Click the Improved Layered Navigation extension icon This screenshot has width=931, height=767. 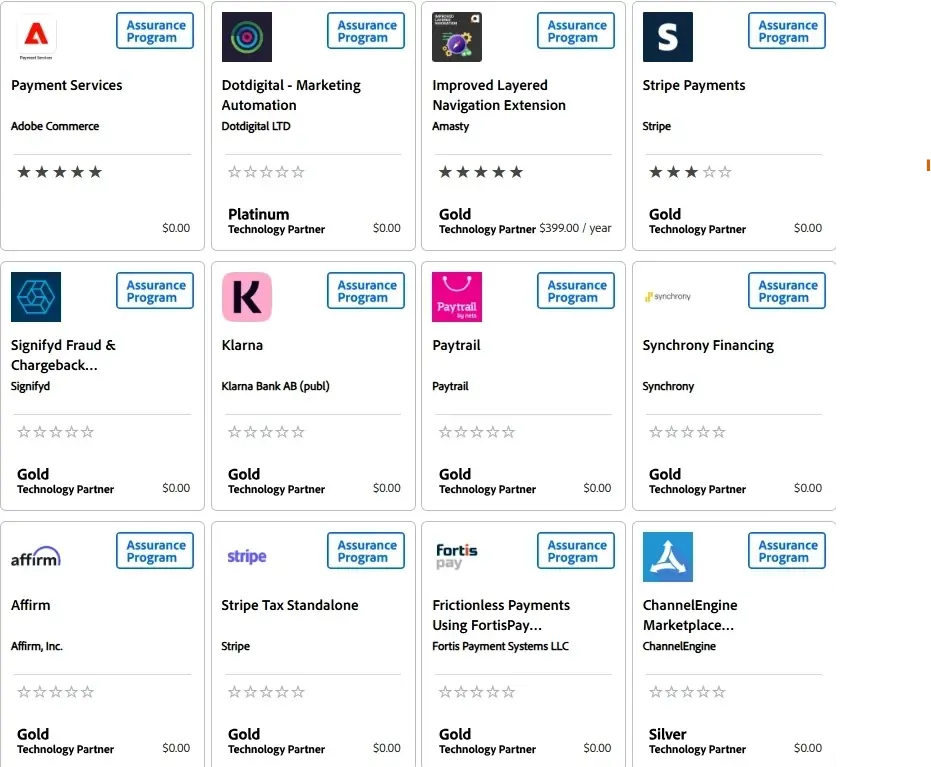coord(457,36)
